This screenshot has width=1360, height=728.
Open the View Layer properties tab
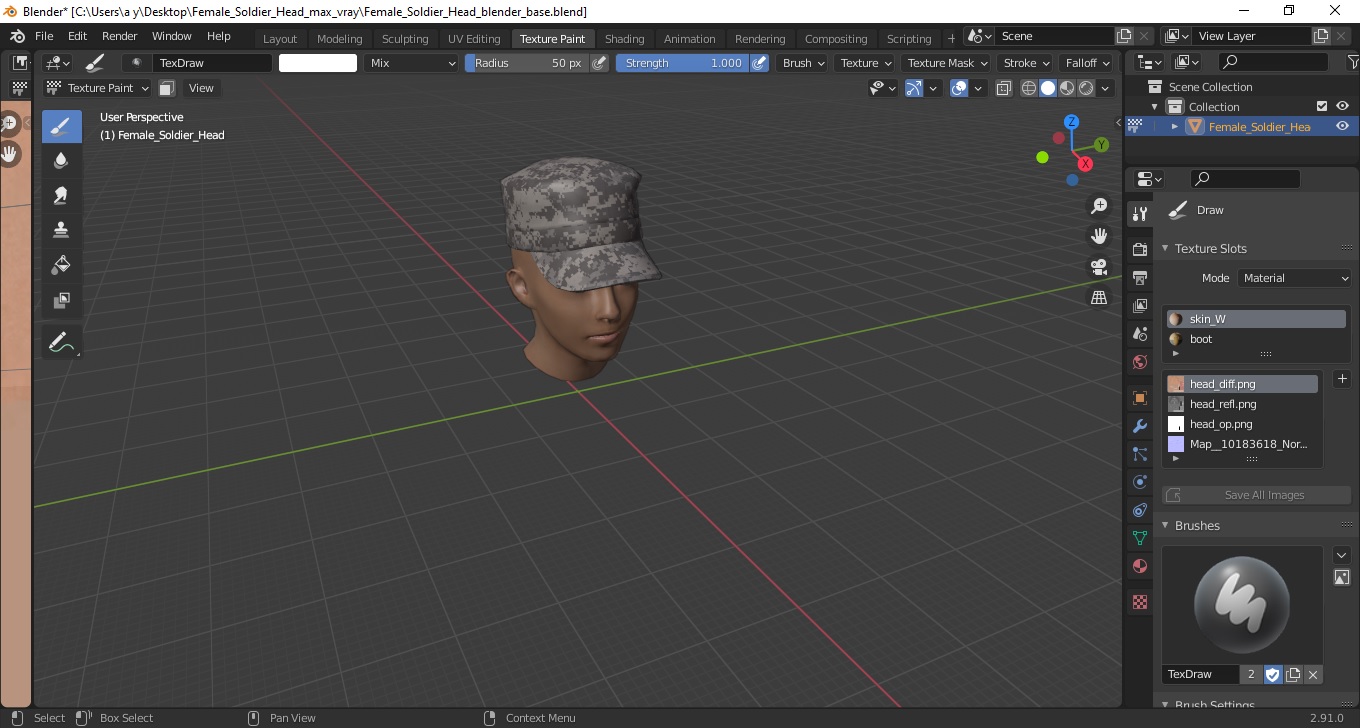click(1139, 306)
